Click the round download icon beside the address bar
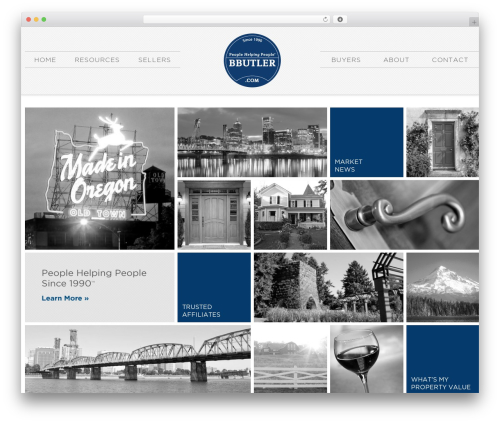The width and height of the screenshot is (500, 423). (x=340, y=20)
